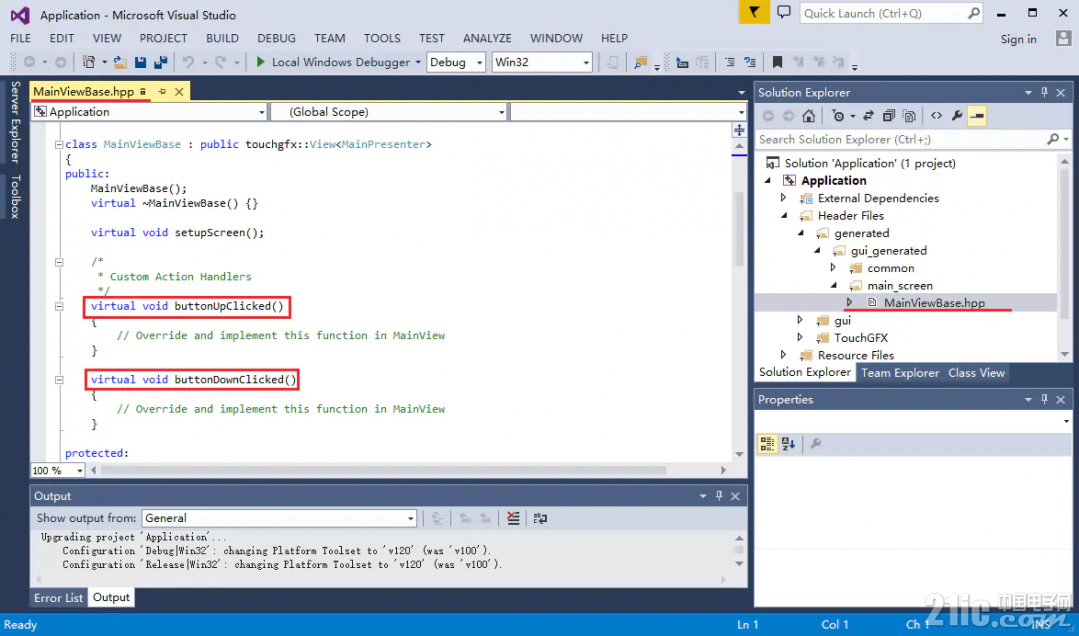
Task: Switch to the Error List tab
Action: (58, 597)
